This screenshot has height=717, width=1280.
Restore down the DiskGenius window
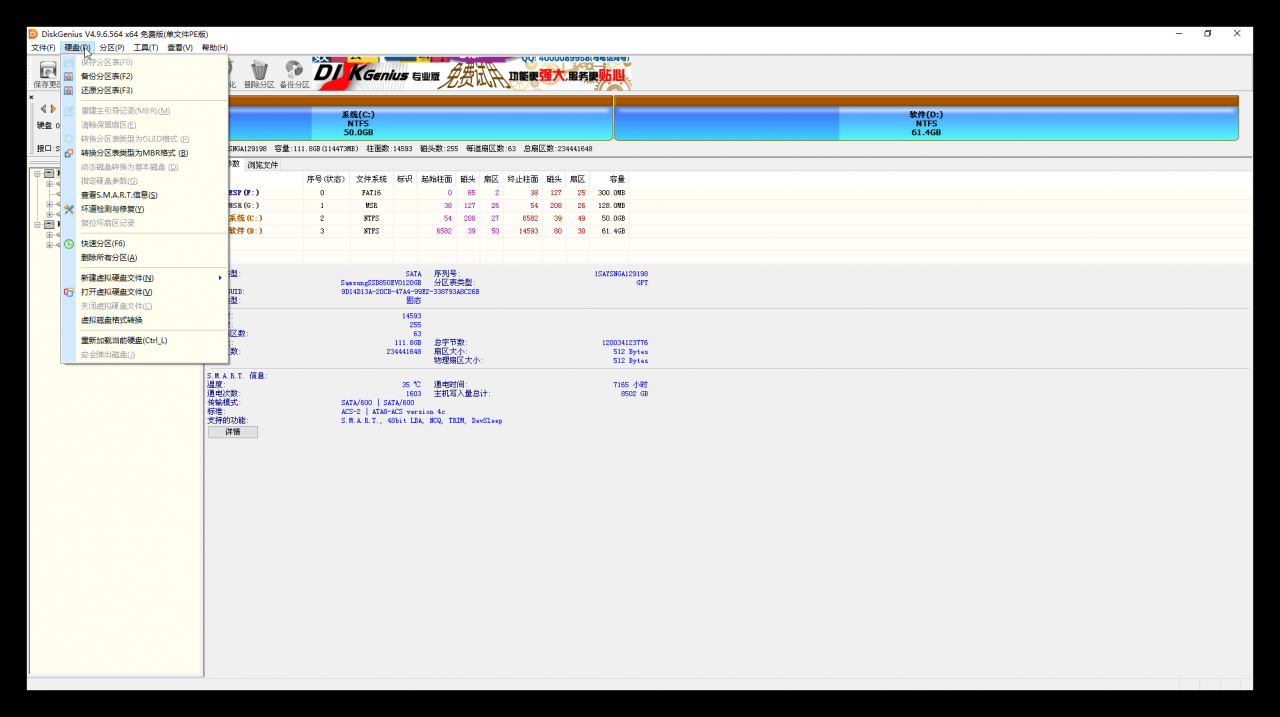[x=1207, y=33]
